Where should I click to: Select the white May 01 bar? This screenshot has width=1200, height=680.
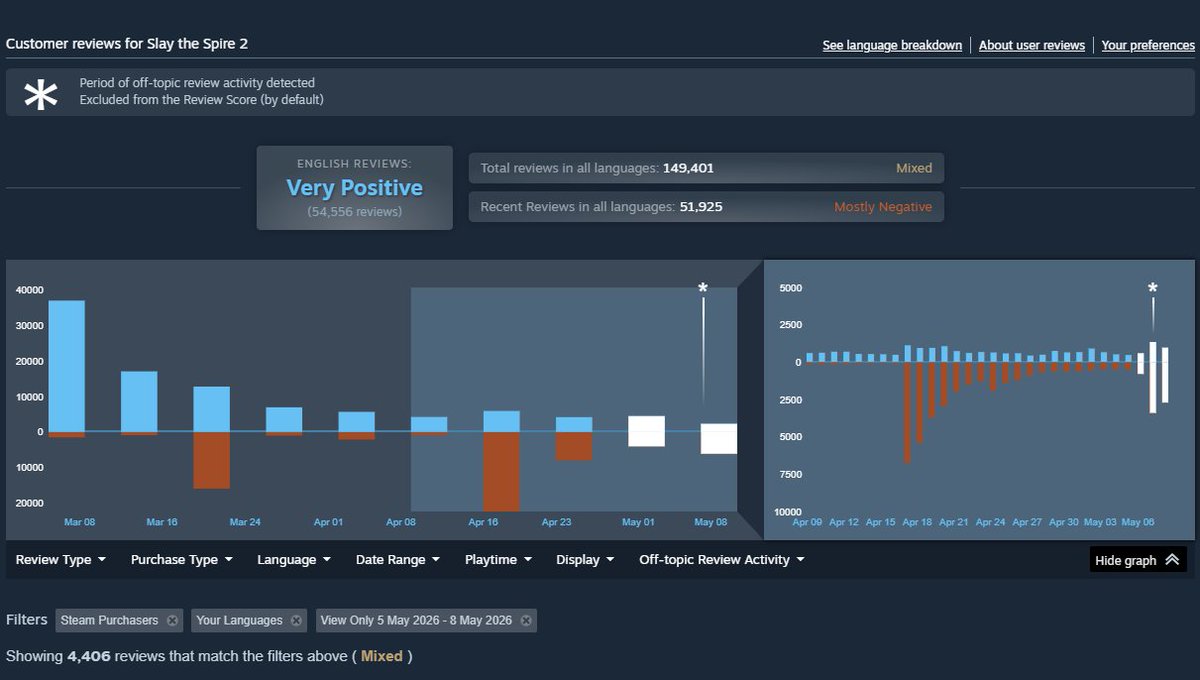pos(646,431)
